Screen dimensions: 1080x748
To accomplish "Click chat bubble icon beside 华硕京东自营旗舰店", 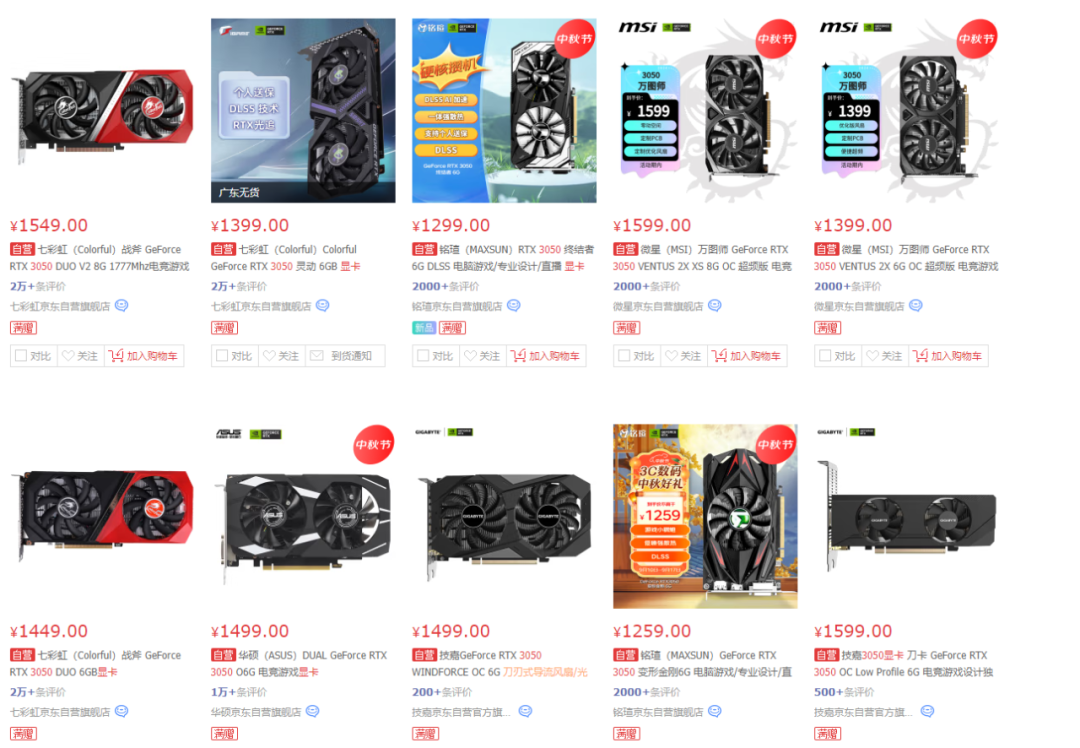I will tap(313, 711).
